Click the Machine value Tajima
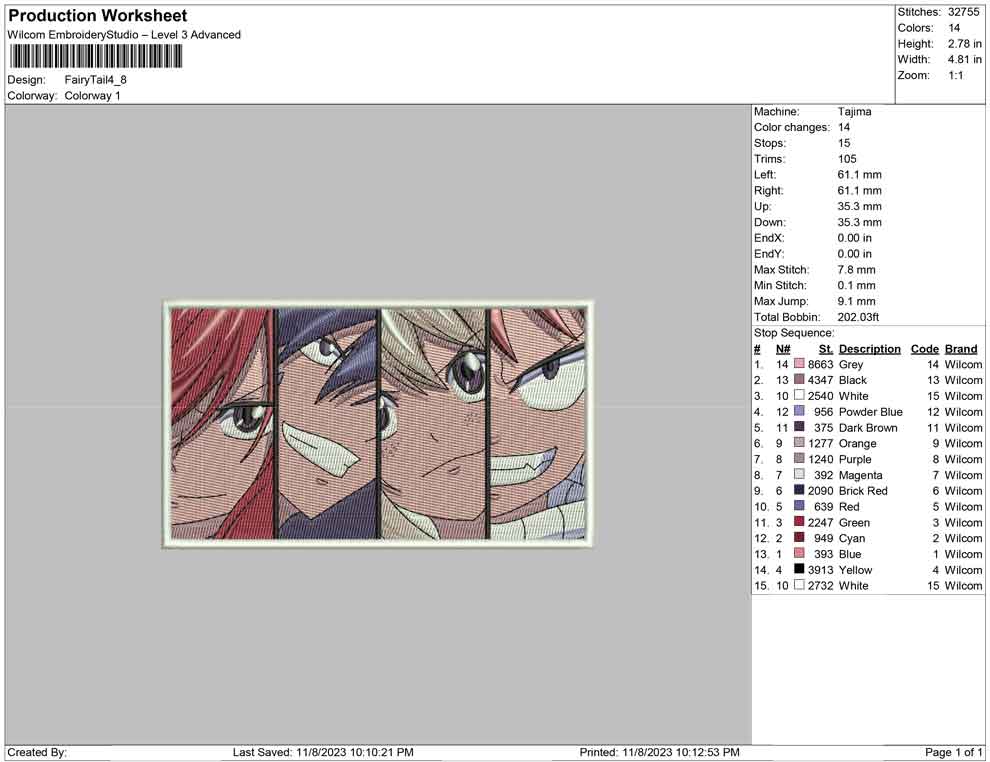Screen dimensions: 990x762 coord(854,112)
